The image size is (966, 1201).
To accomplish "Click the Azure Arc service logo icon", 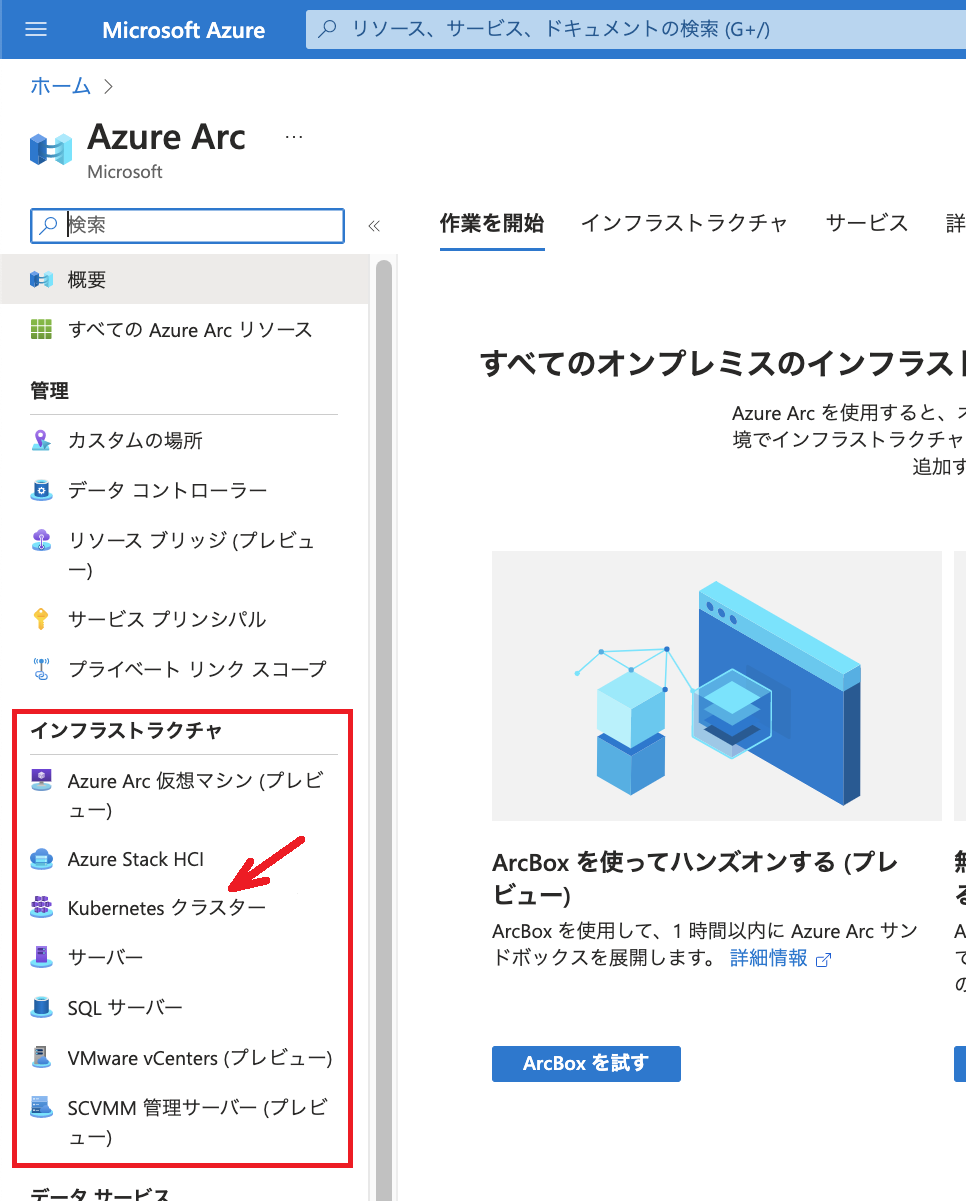I will pyautogui.click(x=50, y=149).
